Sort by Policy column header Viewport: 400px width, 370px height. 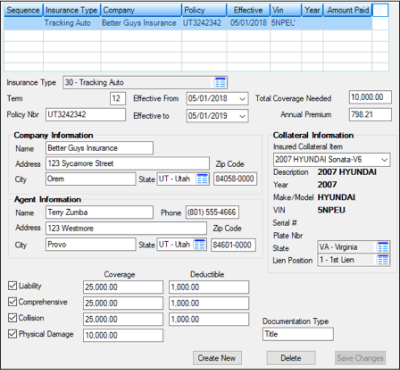(204, 10)
